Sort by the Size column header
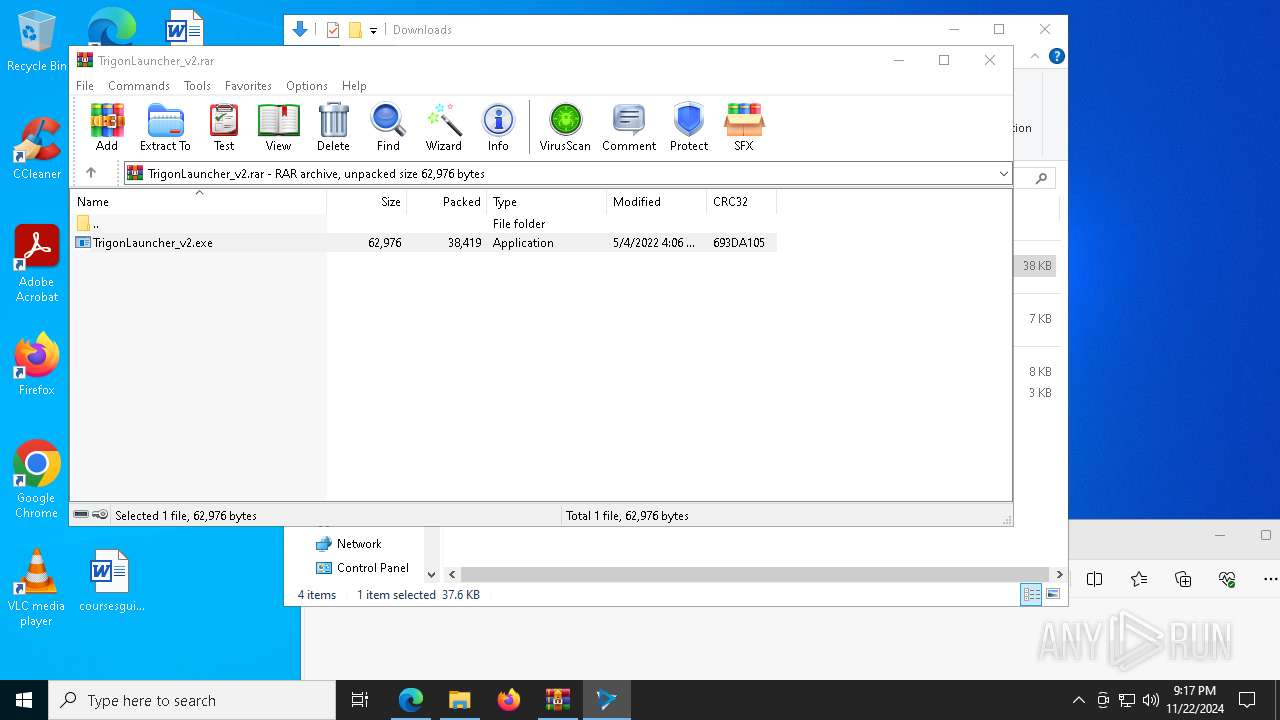1280x720 pixels. pyautogui.click(x=367, y=202)
